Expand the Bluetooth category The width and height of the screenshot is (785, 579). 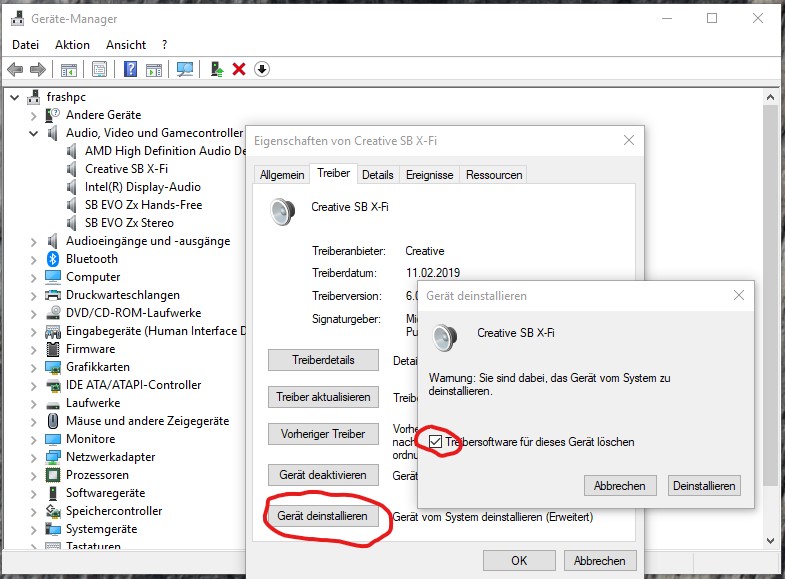(x=34, y=260)
